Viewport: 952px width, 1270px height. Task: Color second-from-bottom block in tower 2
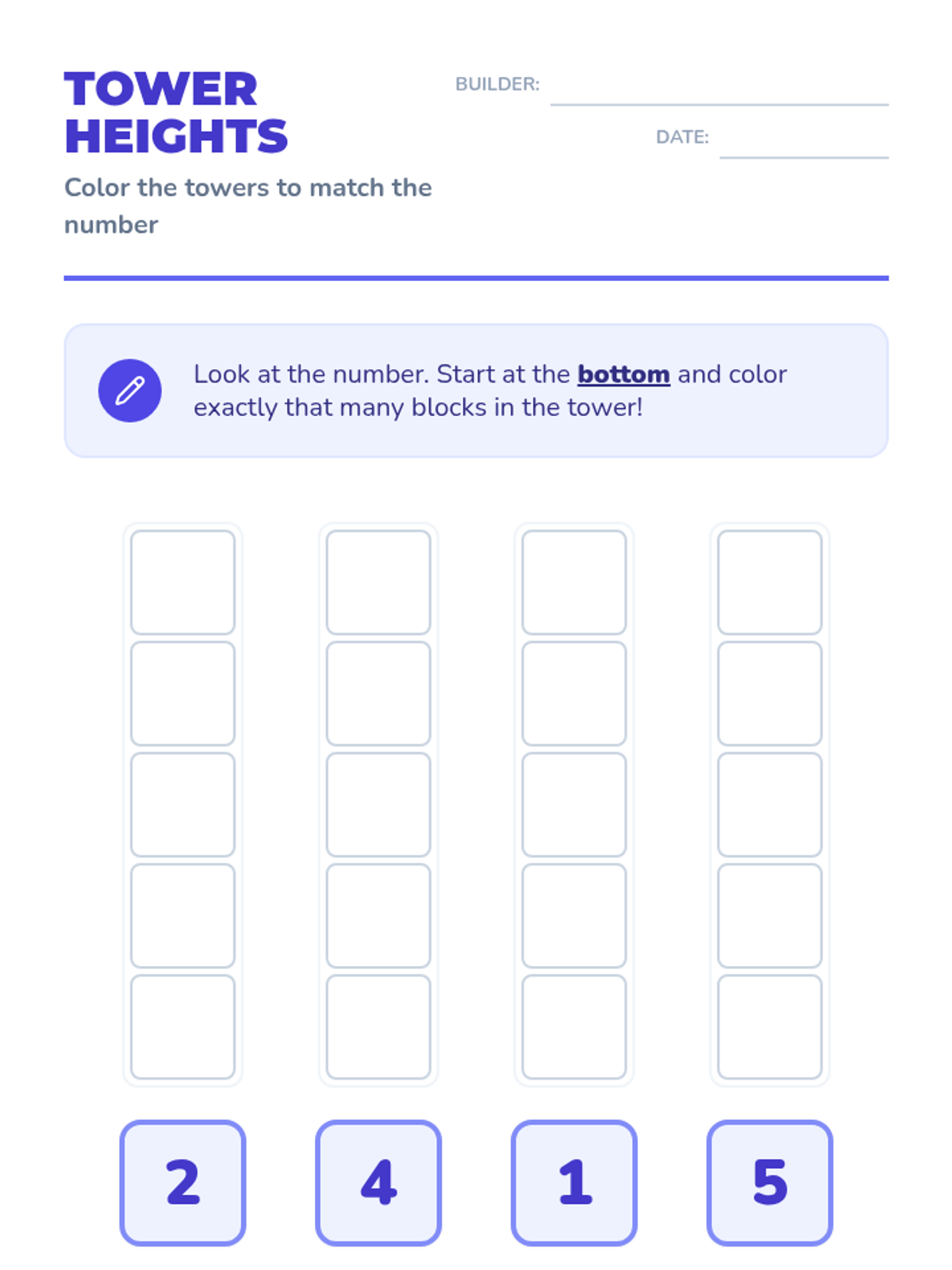pyautogui.click(x=182, y=916)
